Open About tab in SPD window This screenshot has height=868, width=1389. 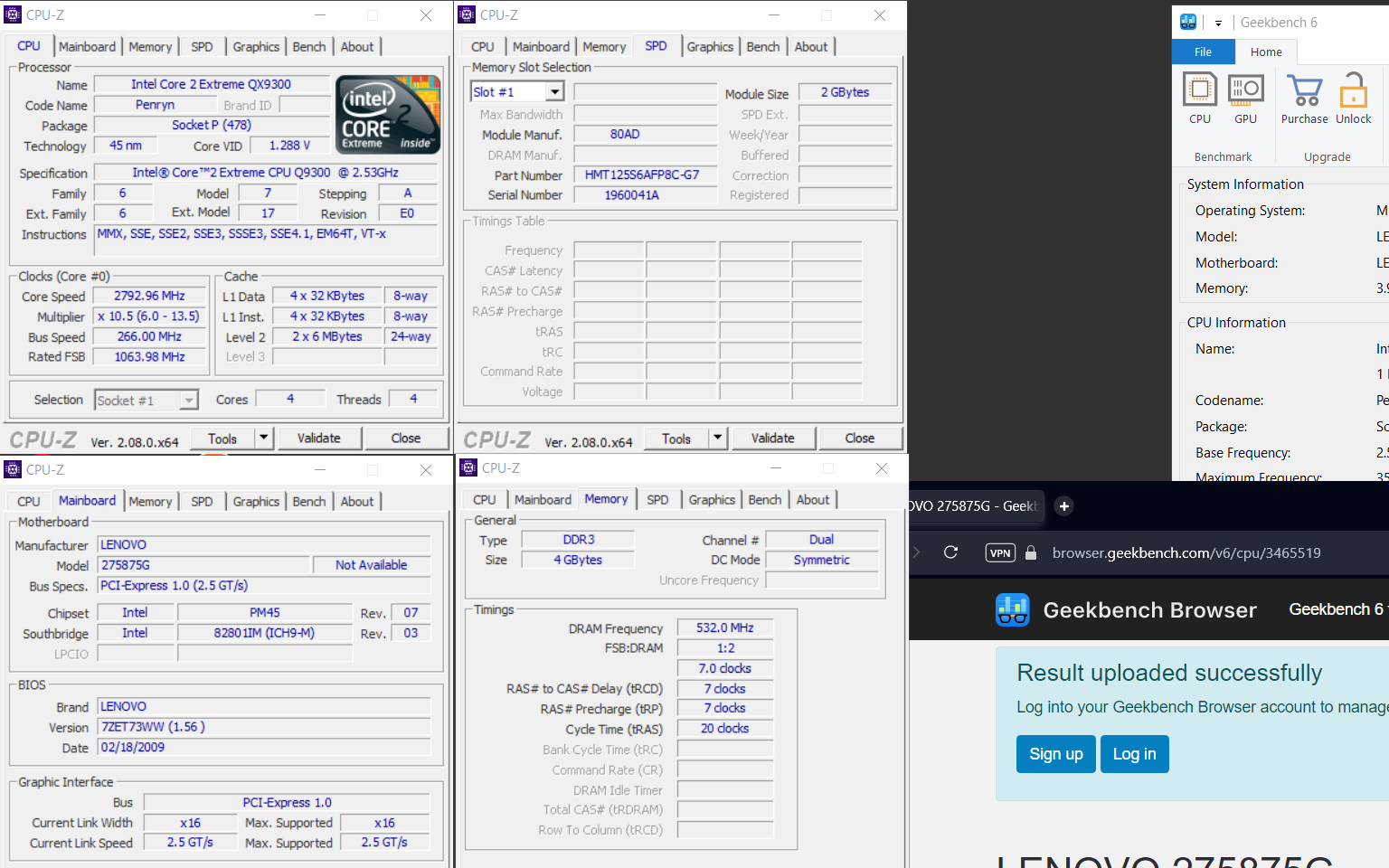811,46
